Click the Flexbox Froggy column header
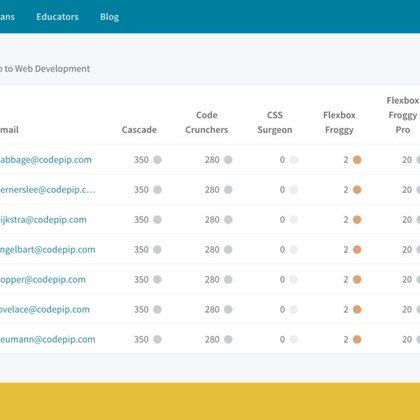This screenshot has width=420, height=420. tap(339, 122)
